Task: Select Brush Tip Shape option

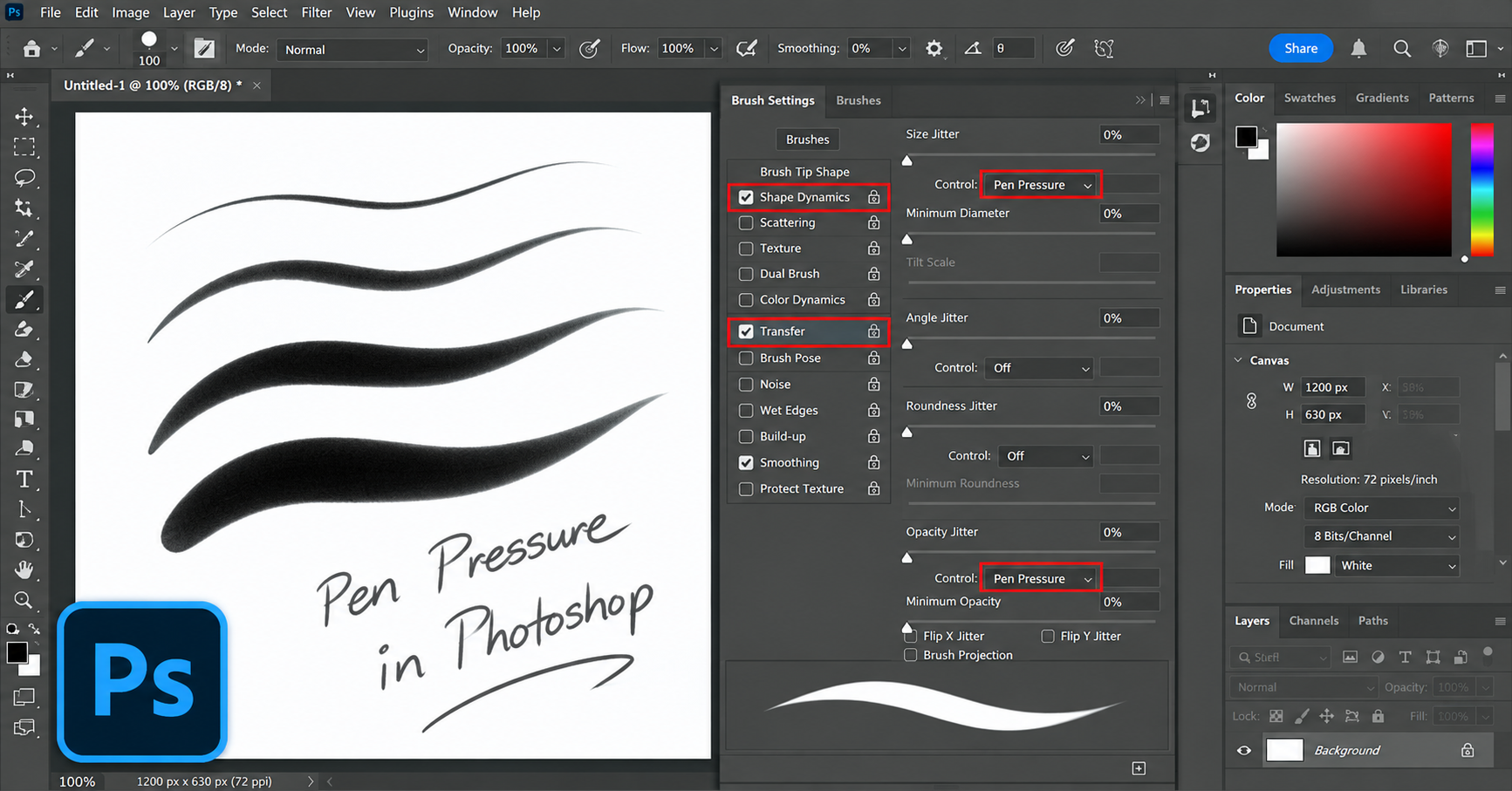Action: pos(804,172)
